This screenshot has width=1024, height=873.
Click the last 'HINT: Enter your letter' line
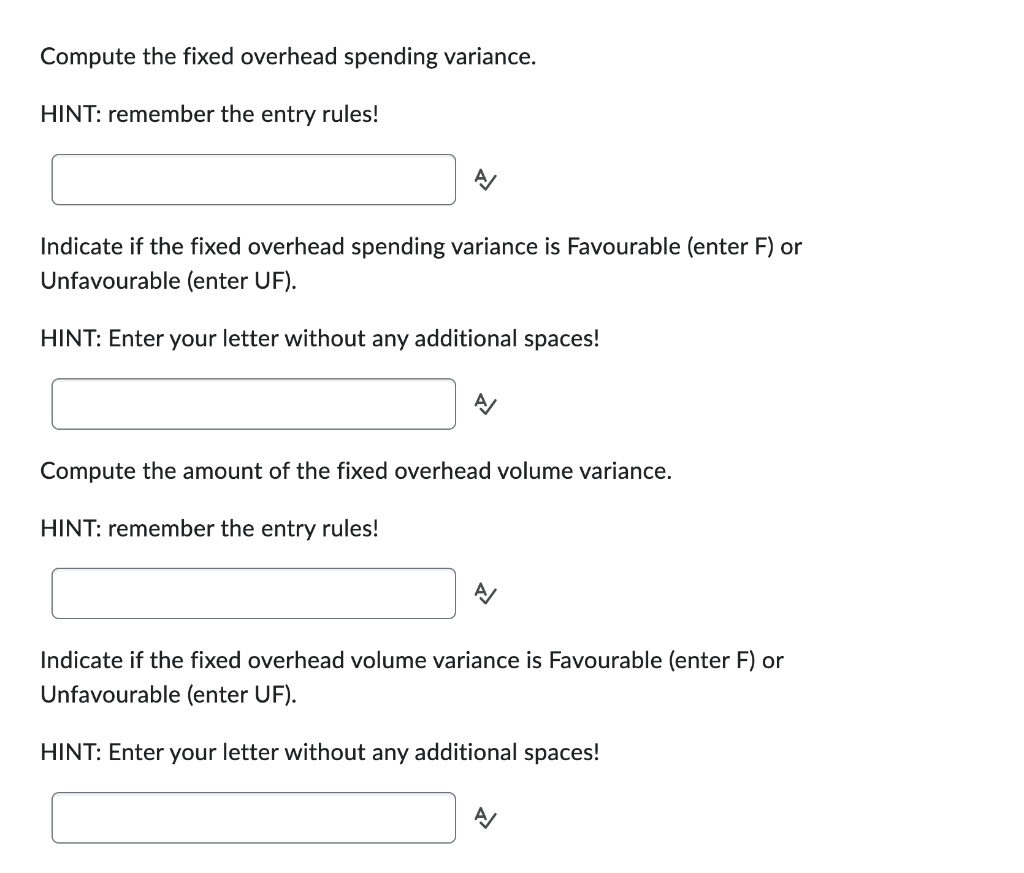[x=320, y=752]
